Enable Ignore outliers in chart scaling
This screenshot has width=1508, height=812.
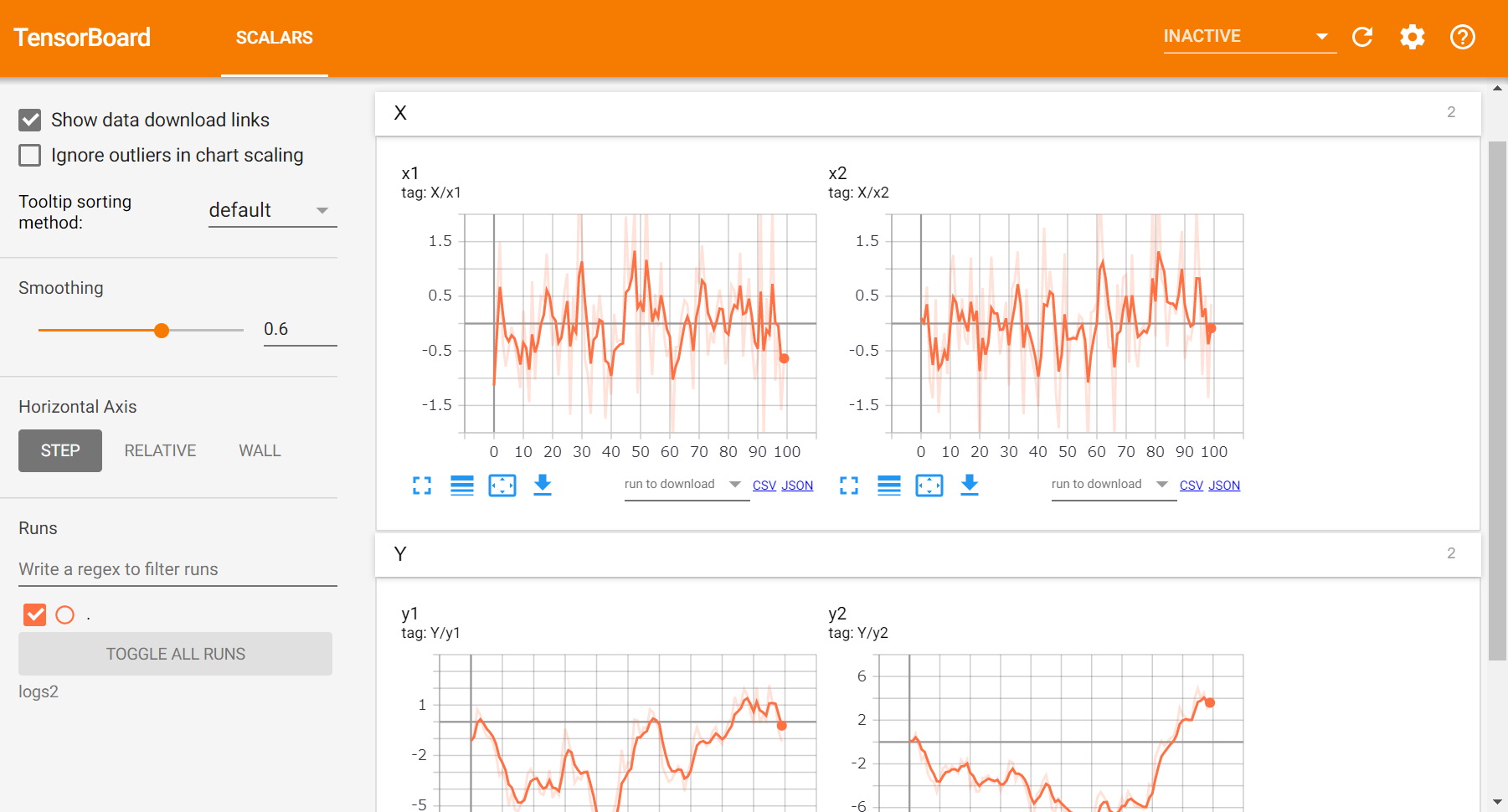[29, 155]
